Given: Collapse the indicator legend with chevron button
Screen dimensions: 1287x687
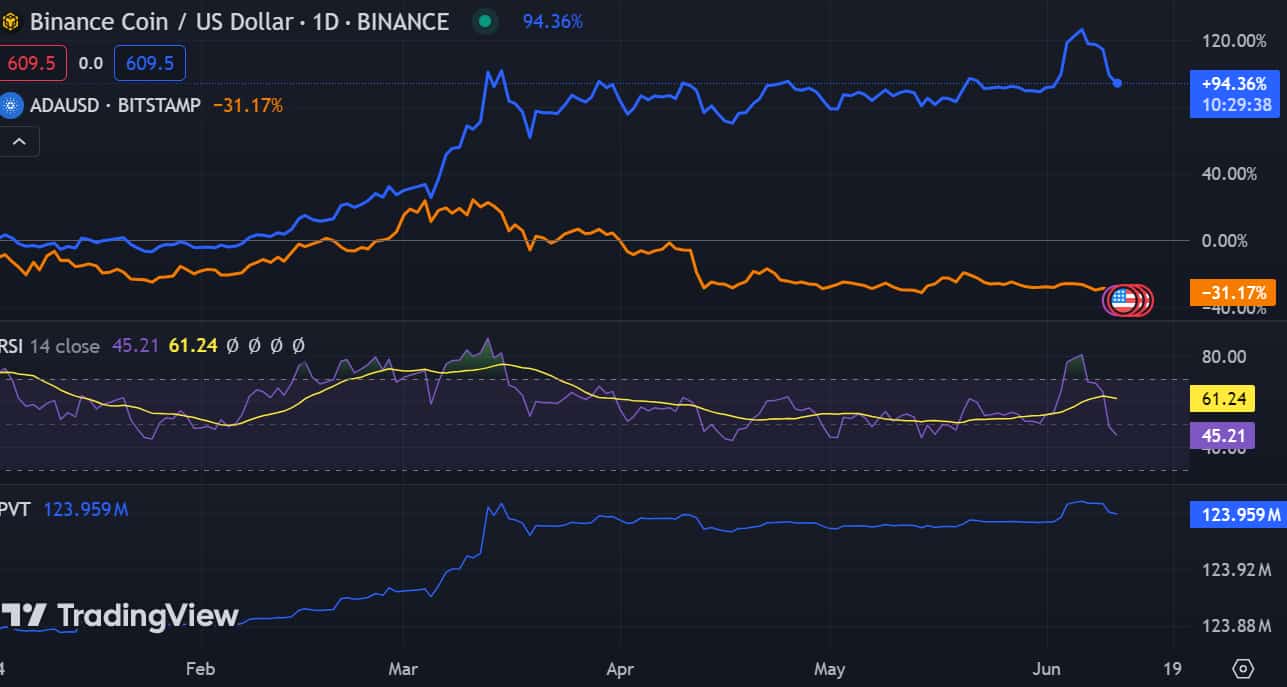Looking at the screenshot, I should click(x=20, y=142).
